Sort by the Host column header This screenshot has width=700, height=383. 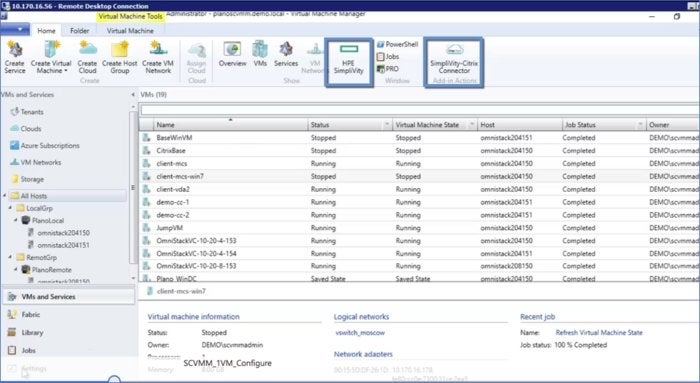(x=520, y=125)
